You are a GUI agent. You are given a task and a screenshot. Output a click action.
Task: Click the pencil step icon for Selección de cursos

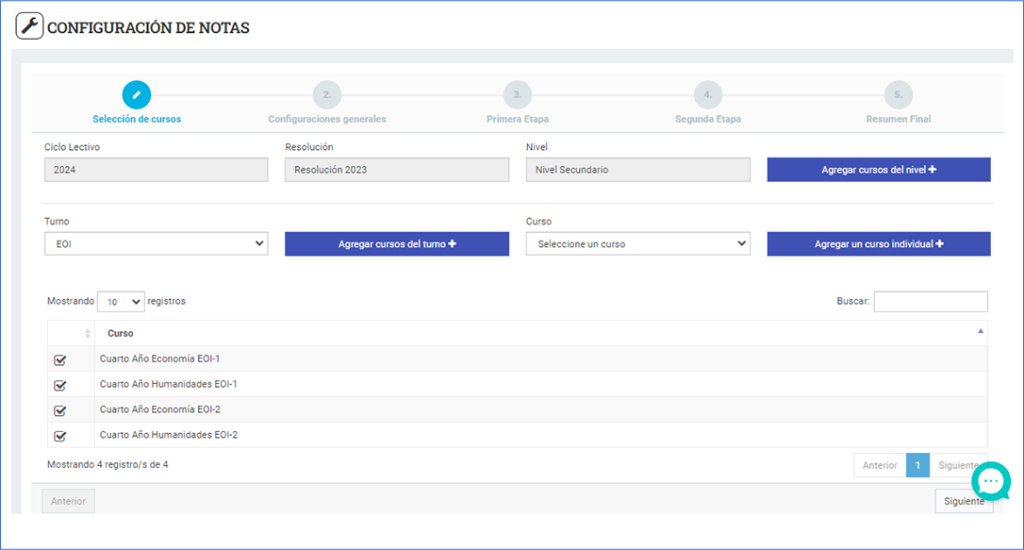[137, 95]
